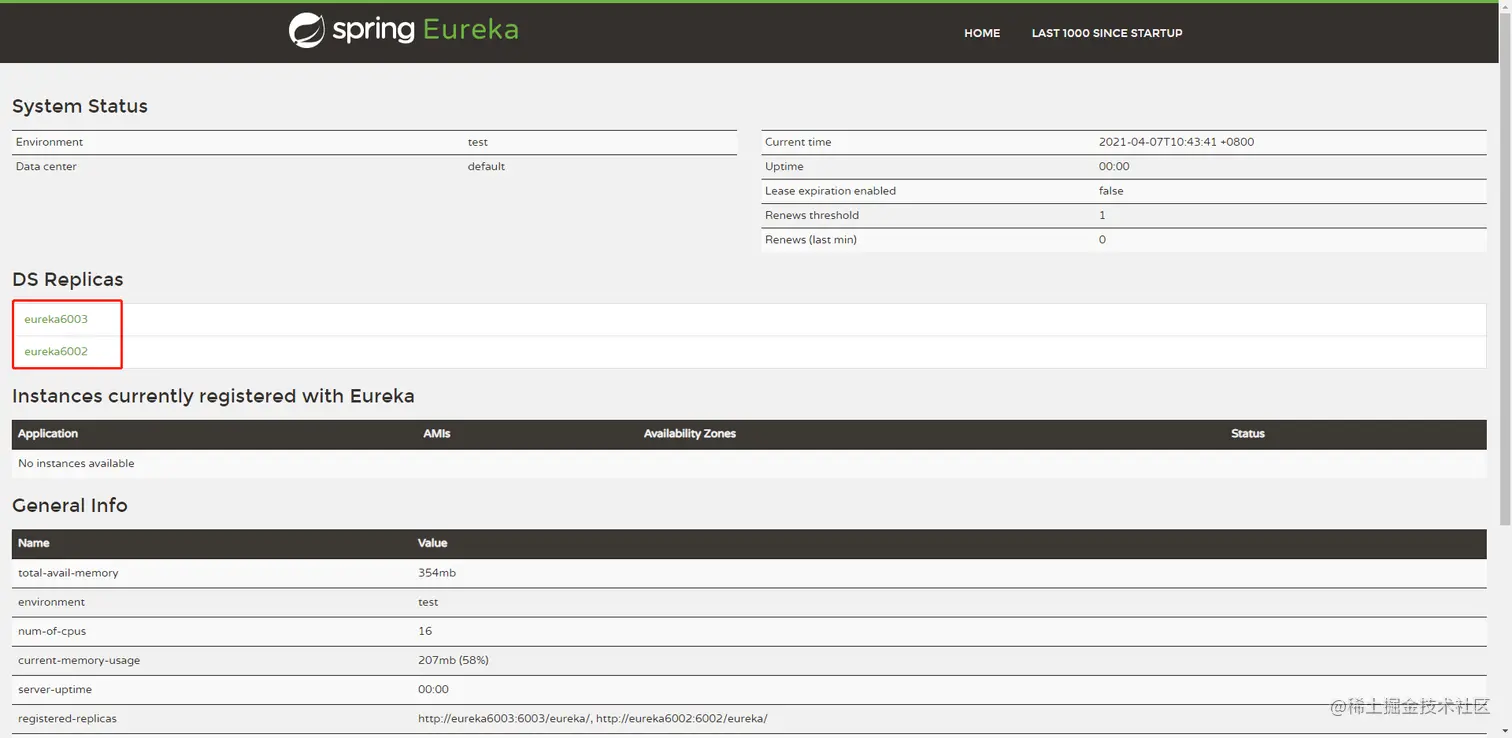Select the 'environment' row name in General Info

(51, 602)
